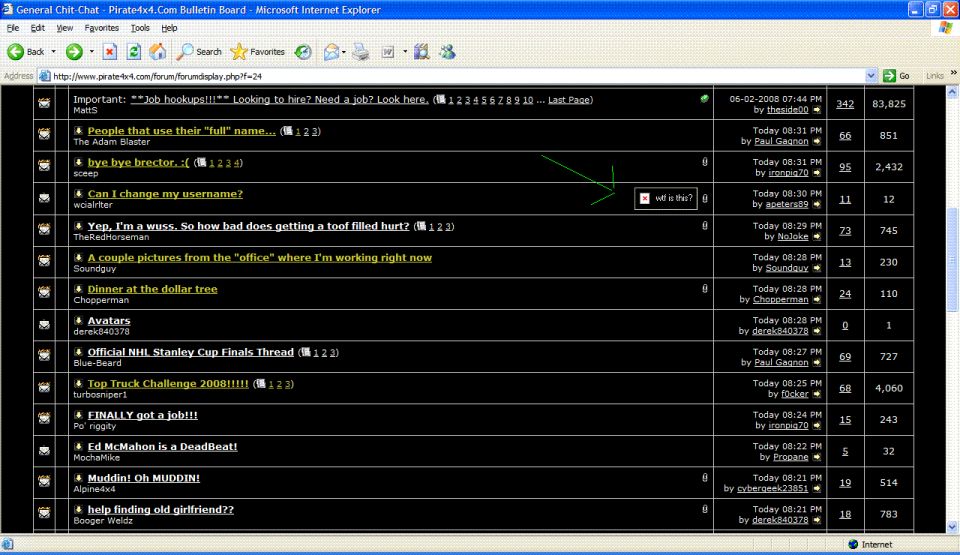Expand the Edit button dropdown arrow
Viewport: 960px width, 555px height.
point(405,52)
